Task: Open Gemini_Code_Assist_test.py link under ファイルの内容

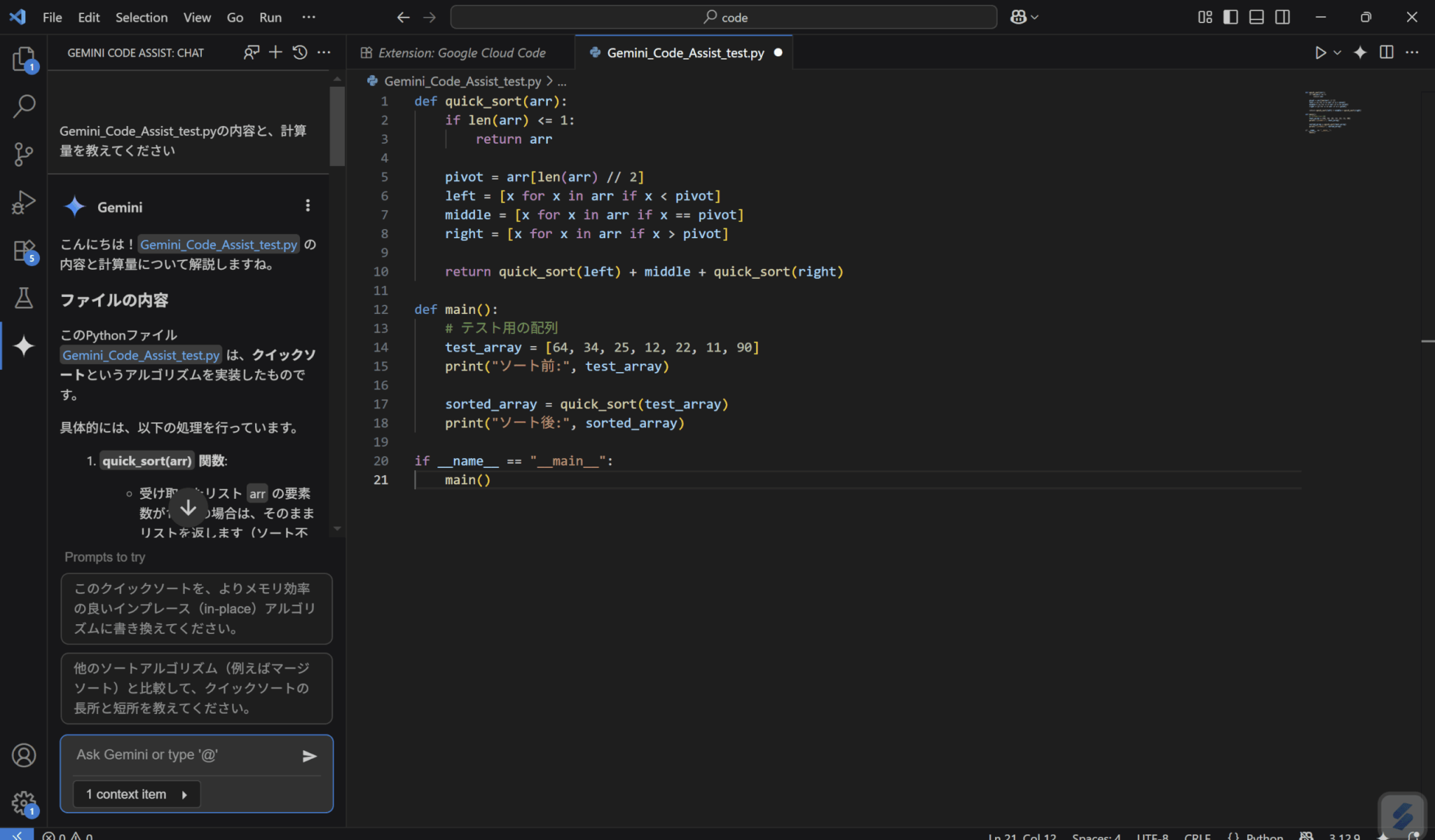Action: point(141,355)
